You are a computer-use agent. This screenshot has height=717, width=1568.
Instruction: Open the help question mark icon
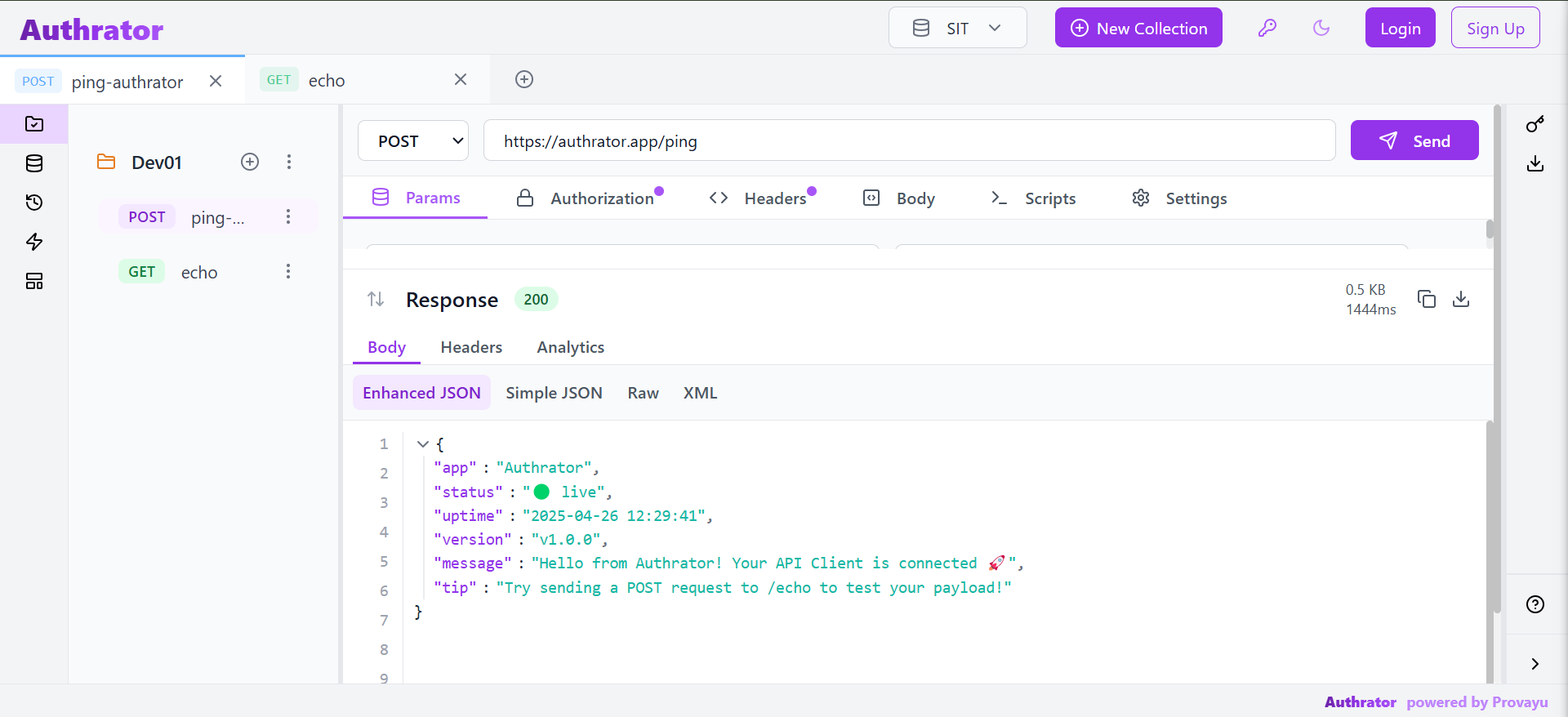tap(1535, 604)
